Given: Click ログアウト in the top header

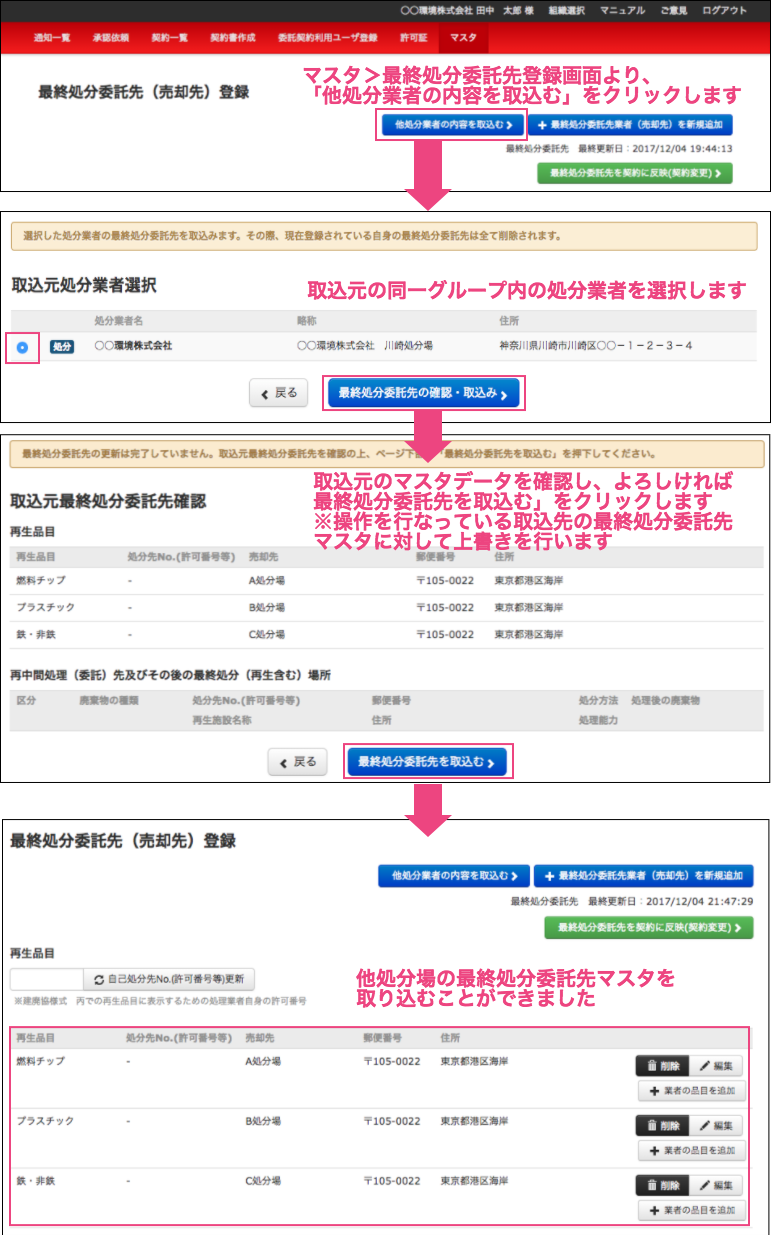Looking at the screenshot, I should 724,10.
